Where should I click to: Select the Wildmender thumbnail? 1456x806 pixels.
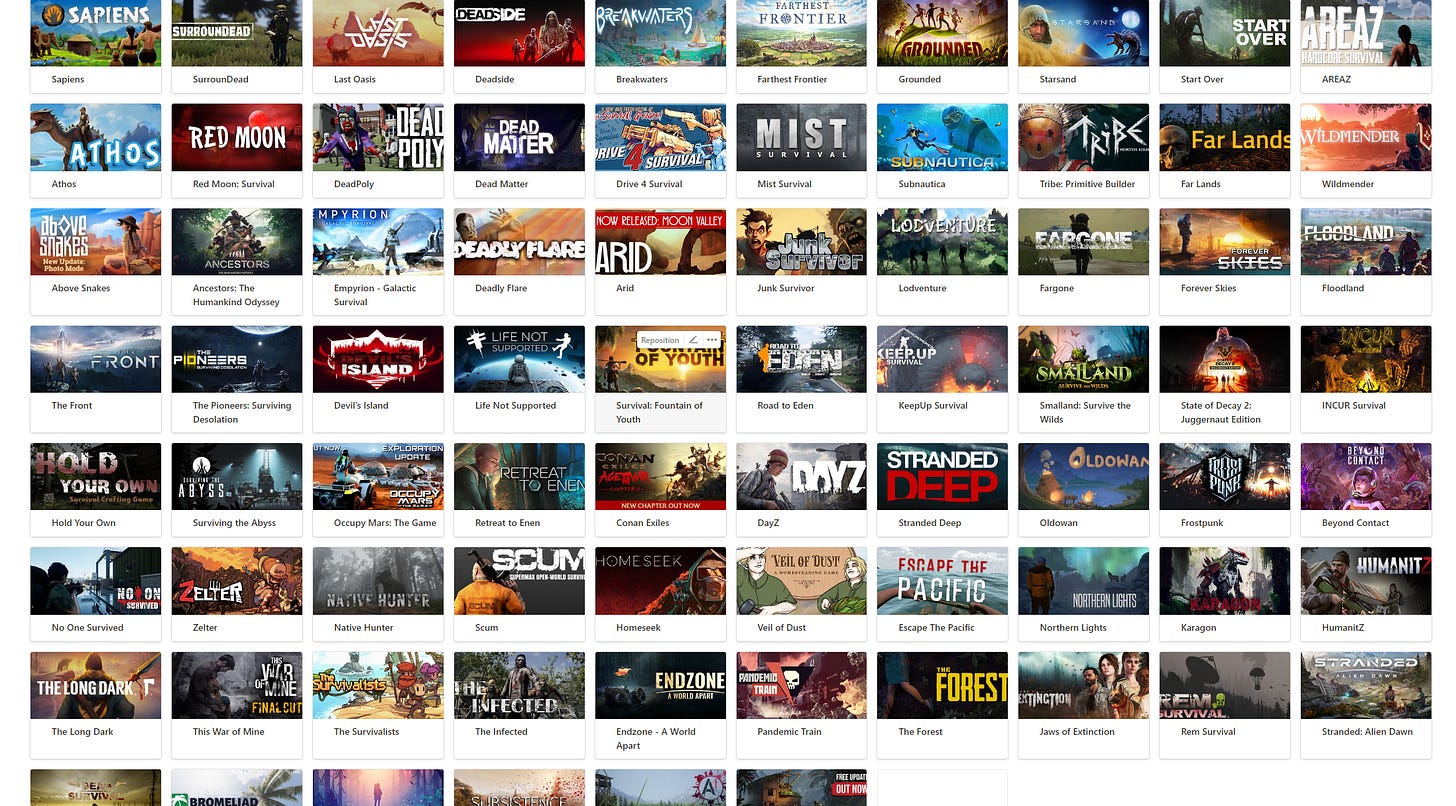pos(1366,137)
